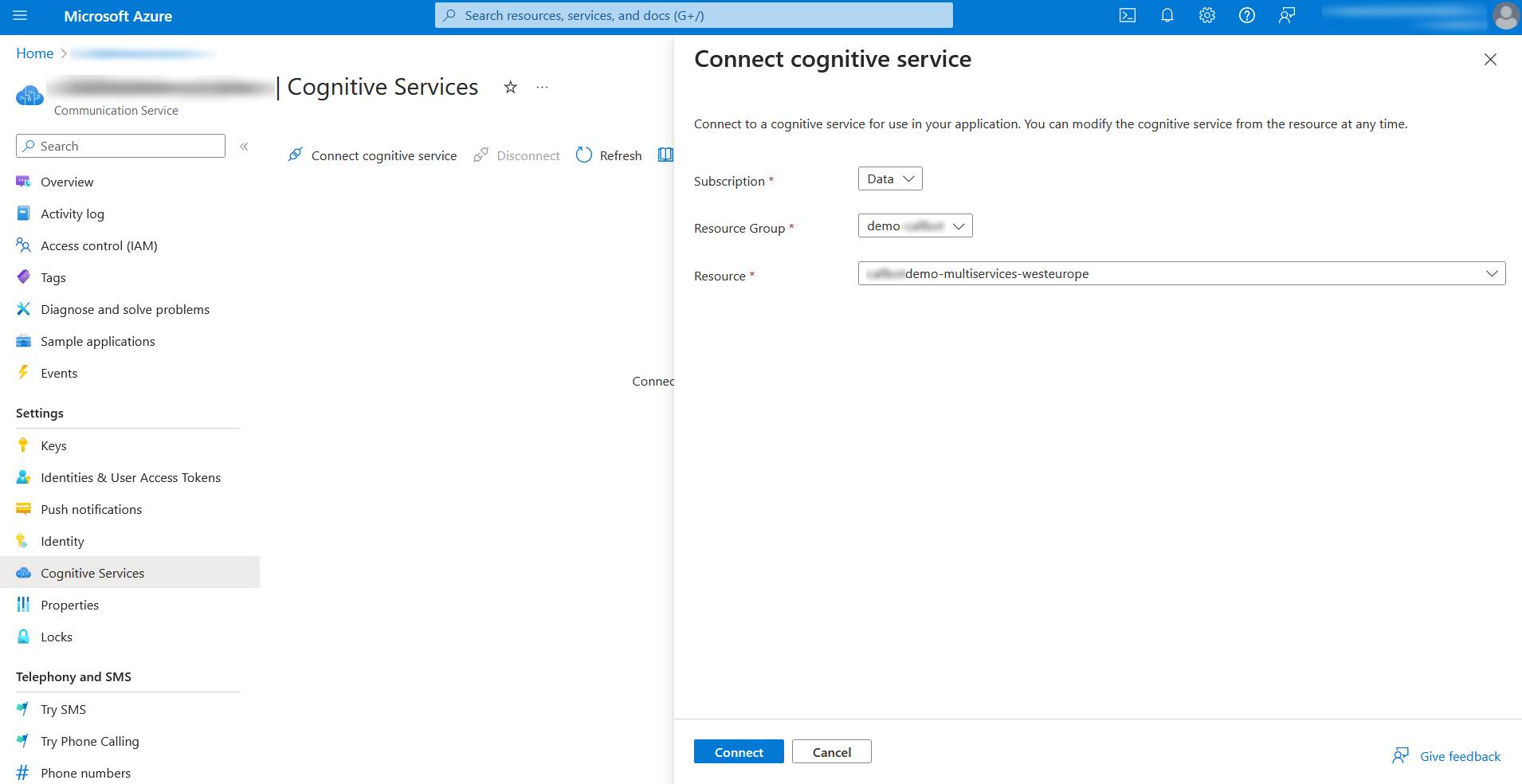Viewport: 1522px width, 784px height.
Task: Open the Resource dropdown
Action: tap(1182, 273)
